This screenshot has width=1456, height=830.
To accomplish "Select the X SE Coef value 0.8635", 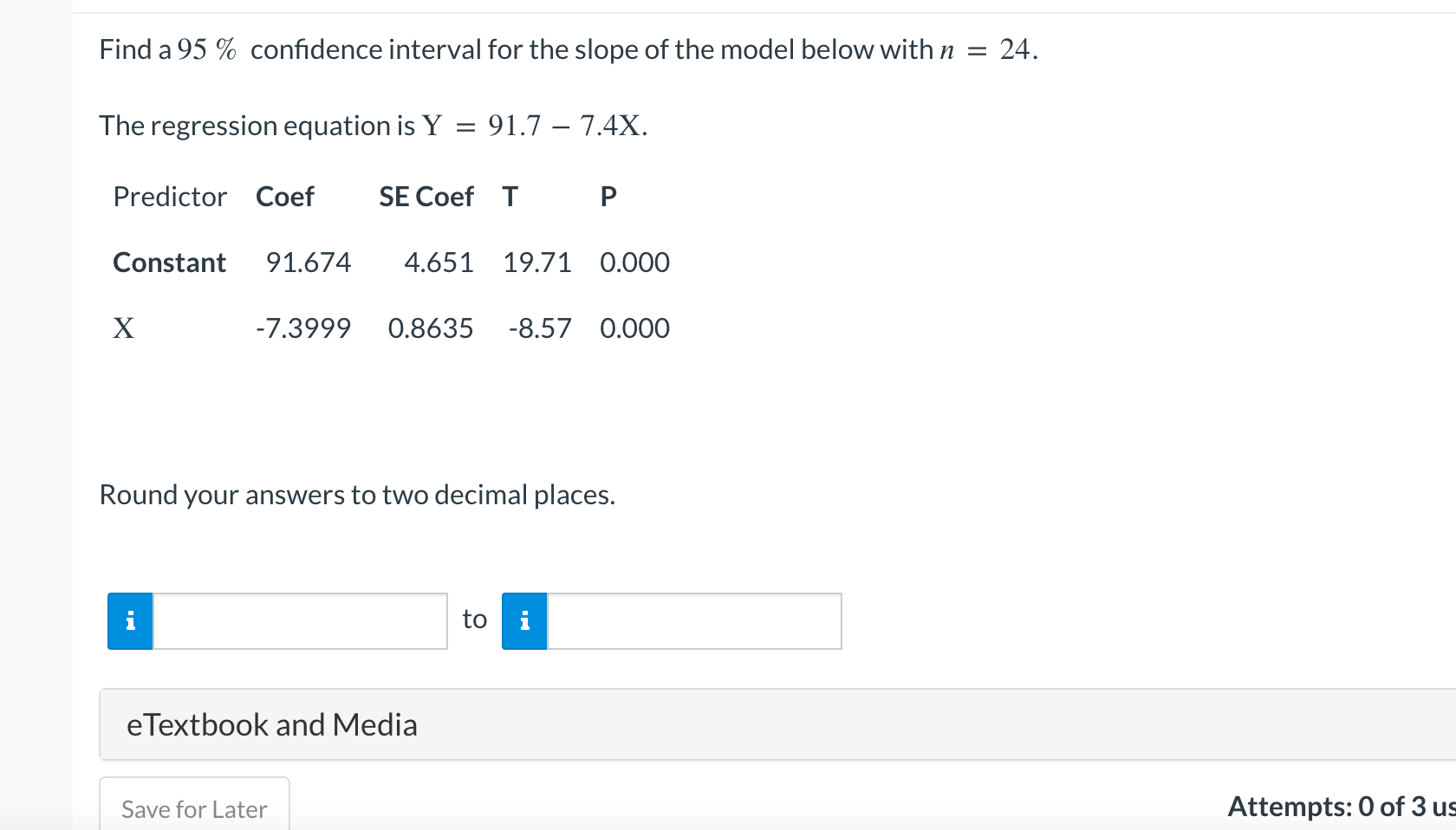I will coord(431,328).
